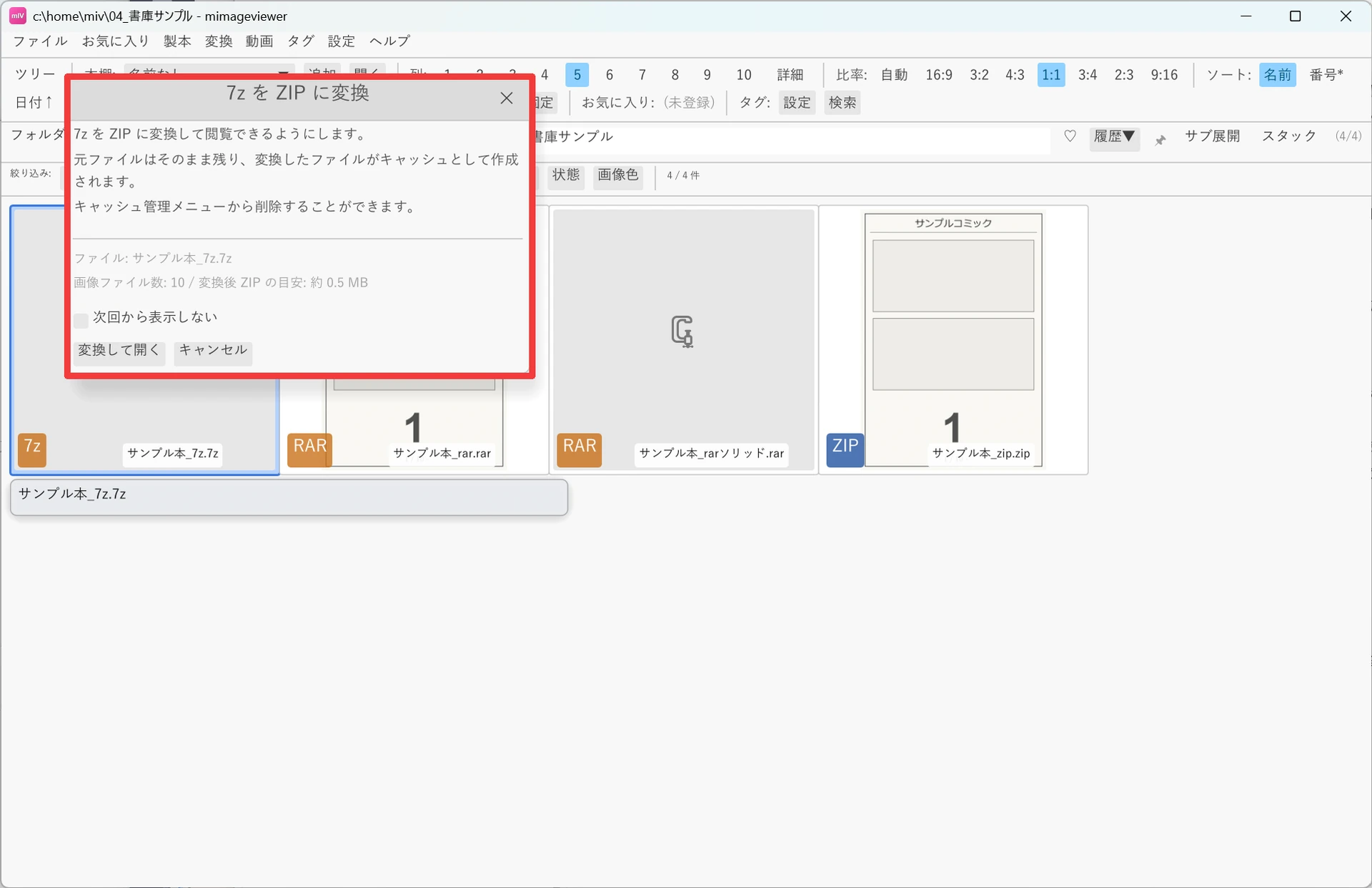Click the orange 7z format badge
Image resolution: width=1372 pixels, height=888 pixels.
click(x=32, y=450)
